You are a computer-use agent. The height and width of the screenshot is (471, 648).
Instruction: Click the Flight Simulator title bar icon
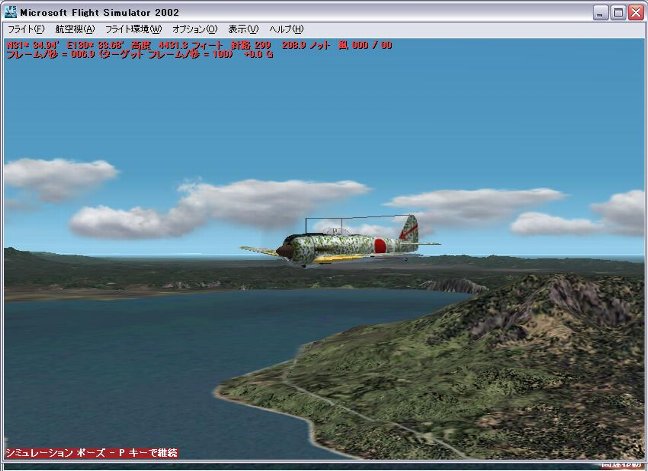click(12, 12)
